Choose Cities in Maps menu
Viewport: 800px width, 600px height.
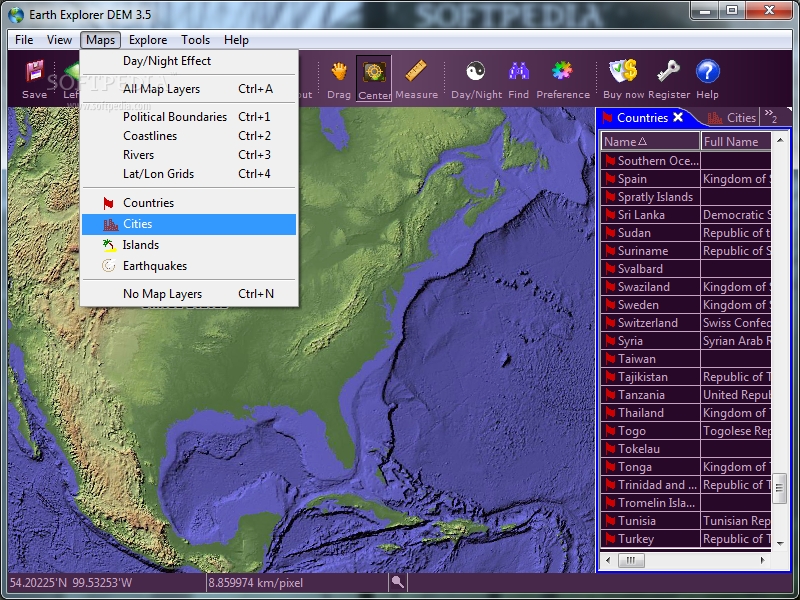coord(189,224)
